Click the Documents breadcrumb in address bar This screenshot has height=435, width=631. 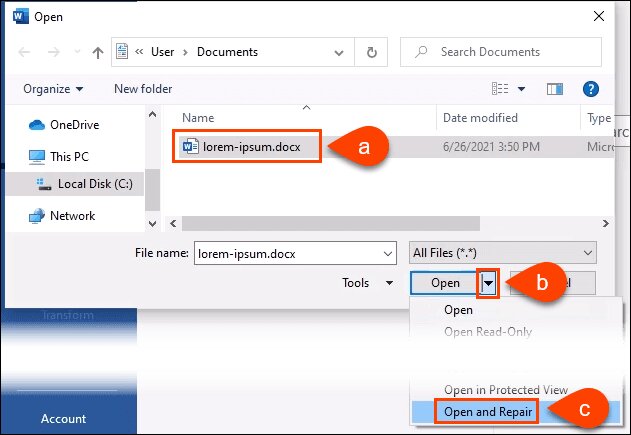click(x=227, y=52)
